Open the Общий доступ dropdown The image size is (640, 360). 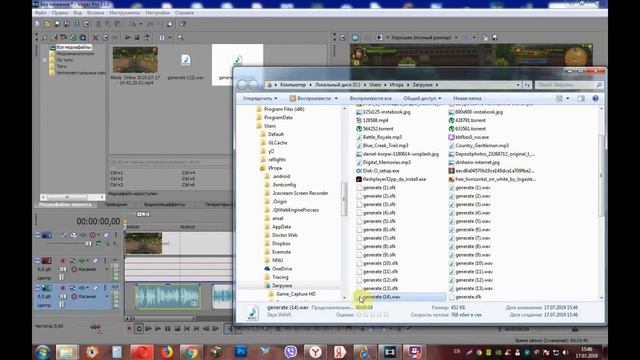click(x=422, y=98)
